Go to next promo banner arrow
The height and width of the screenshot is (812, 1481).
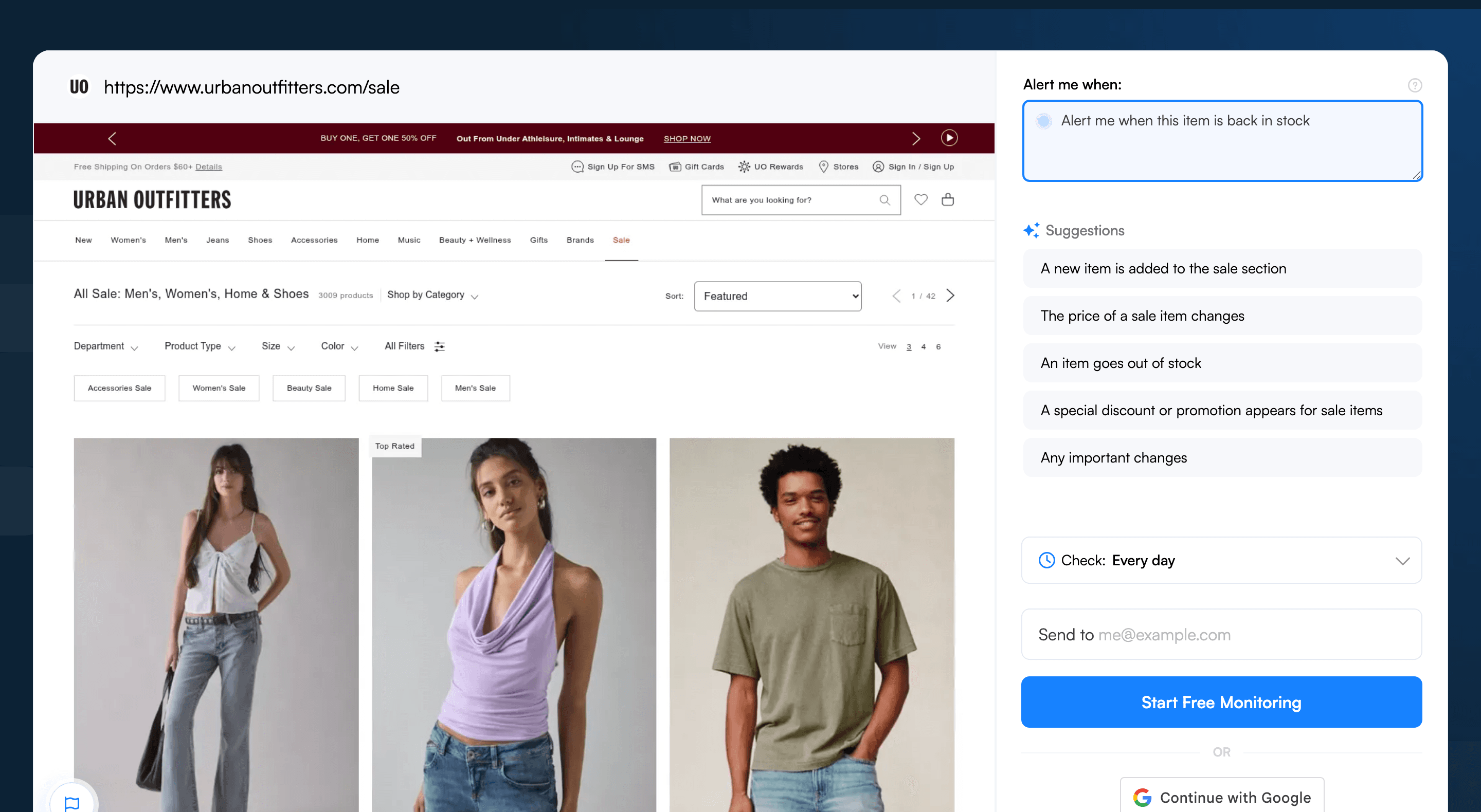coord(916,138)
